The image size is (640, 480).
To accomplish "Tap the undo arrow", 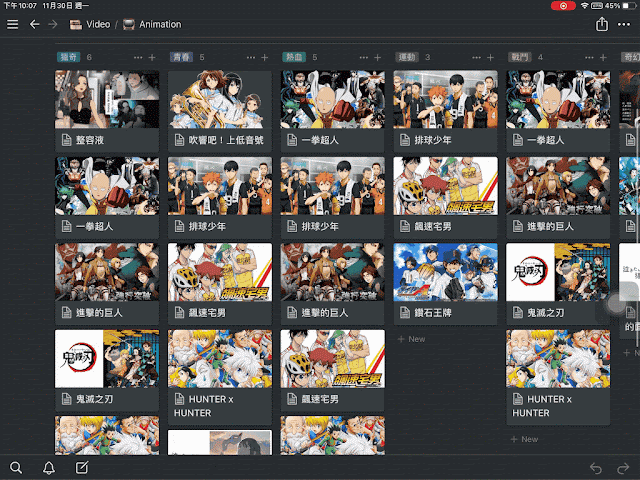I will click(596, 468).
